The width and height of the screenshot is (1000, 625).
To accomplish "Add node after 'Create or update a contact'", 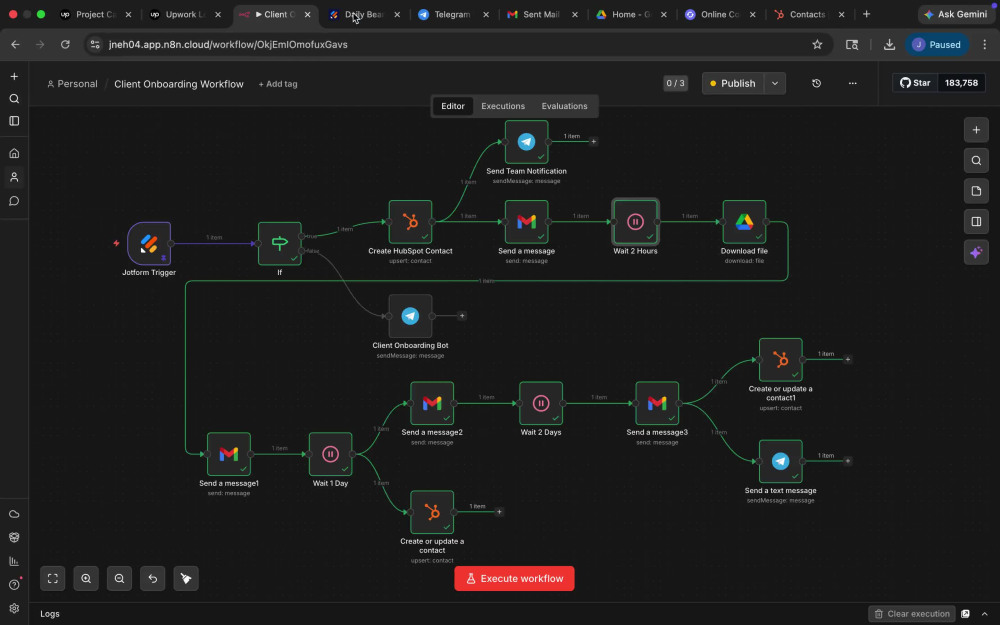I will tap(499, 512).
